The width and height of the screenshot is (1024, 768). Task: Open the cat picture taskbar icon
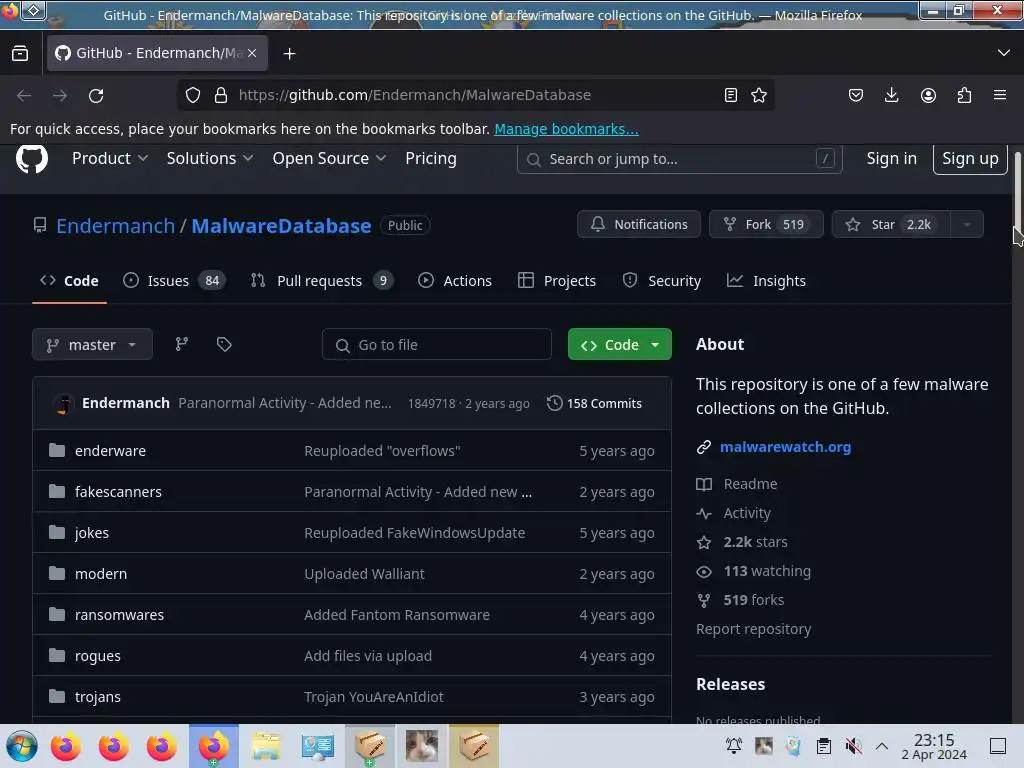[x=422, y=746]
